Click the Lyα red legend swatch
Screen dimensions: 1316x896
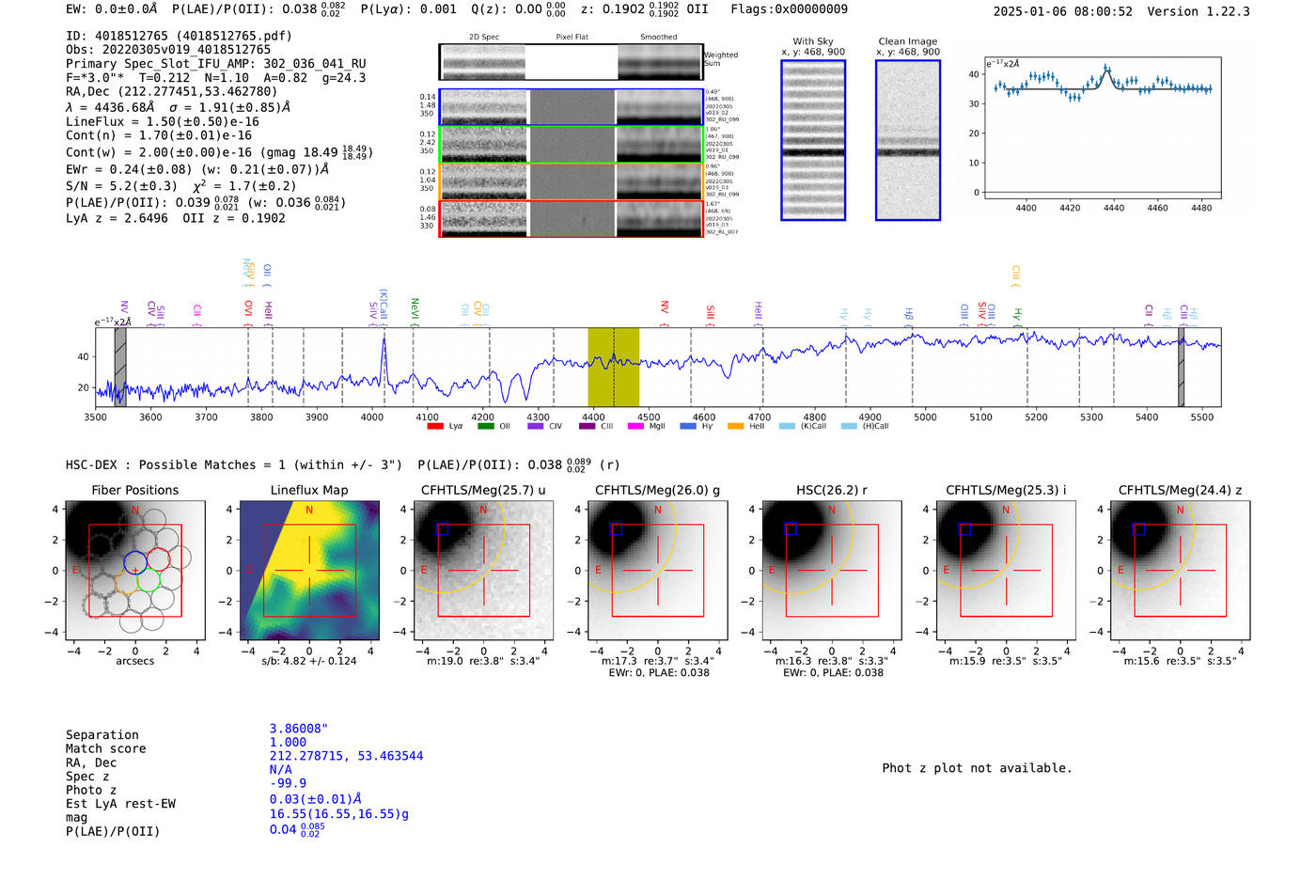pyautogui.click(x=435, y=426)
